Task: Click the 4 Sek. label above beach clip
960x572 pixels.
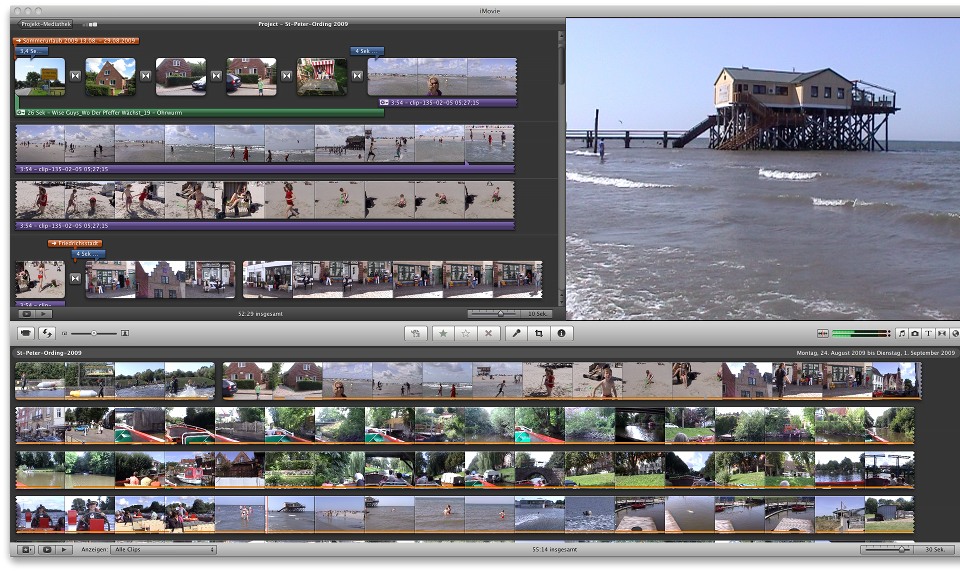Action: (367, 51)
